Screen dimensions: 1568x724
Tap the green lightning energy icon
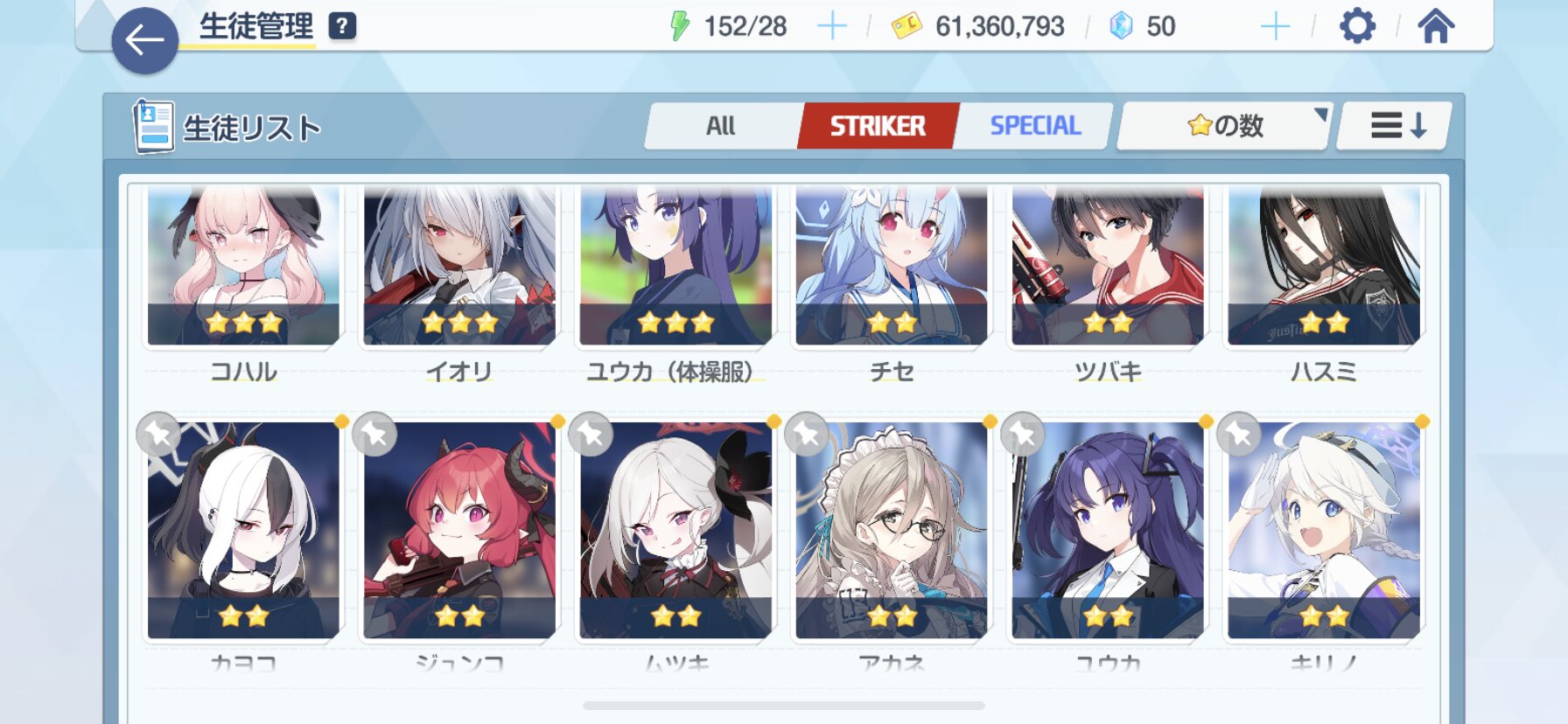pyautogui.click(x=679, y=26)
